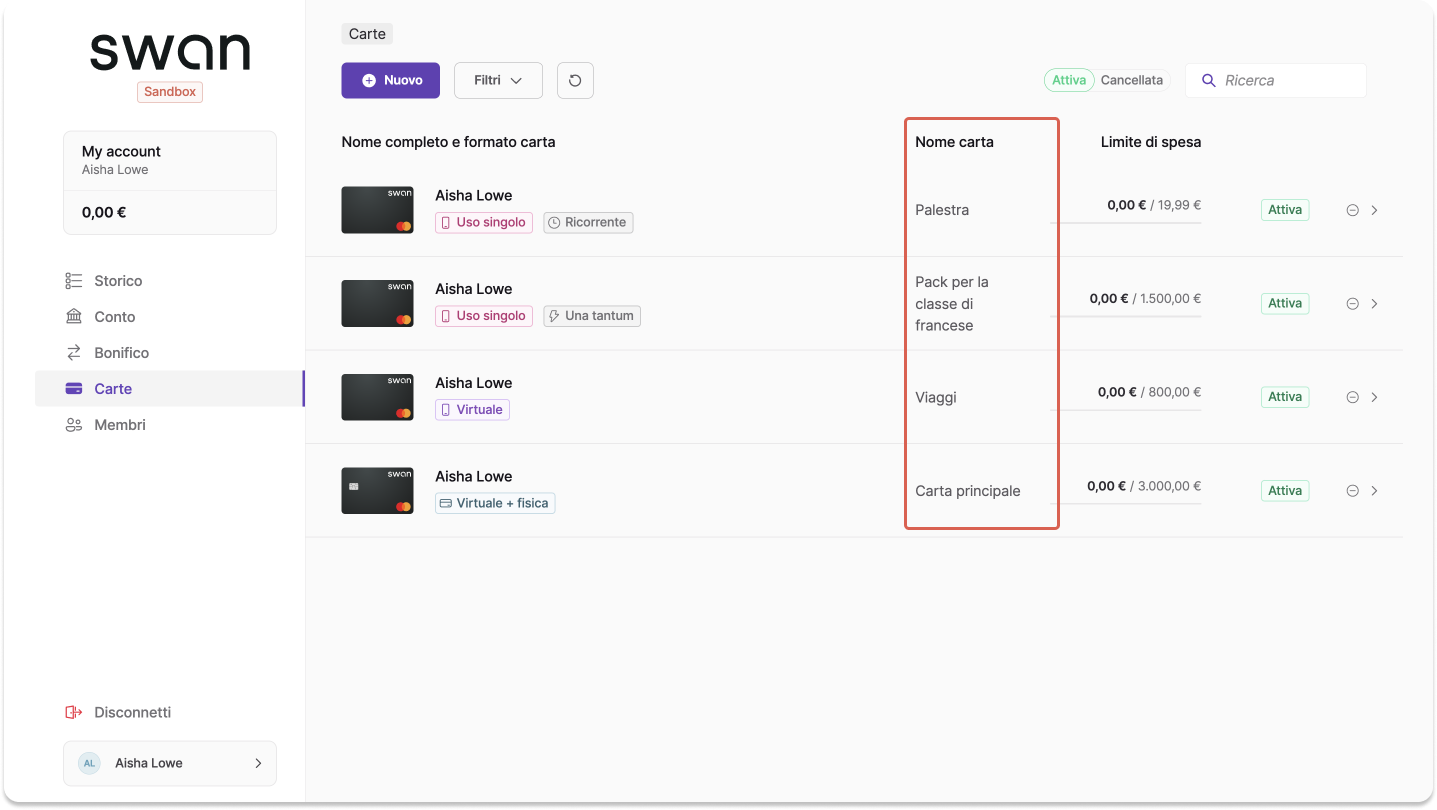
Task: Click the Attiva status badge on Palestra row
Action: pyautogui.click(x=1285, y=210)
